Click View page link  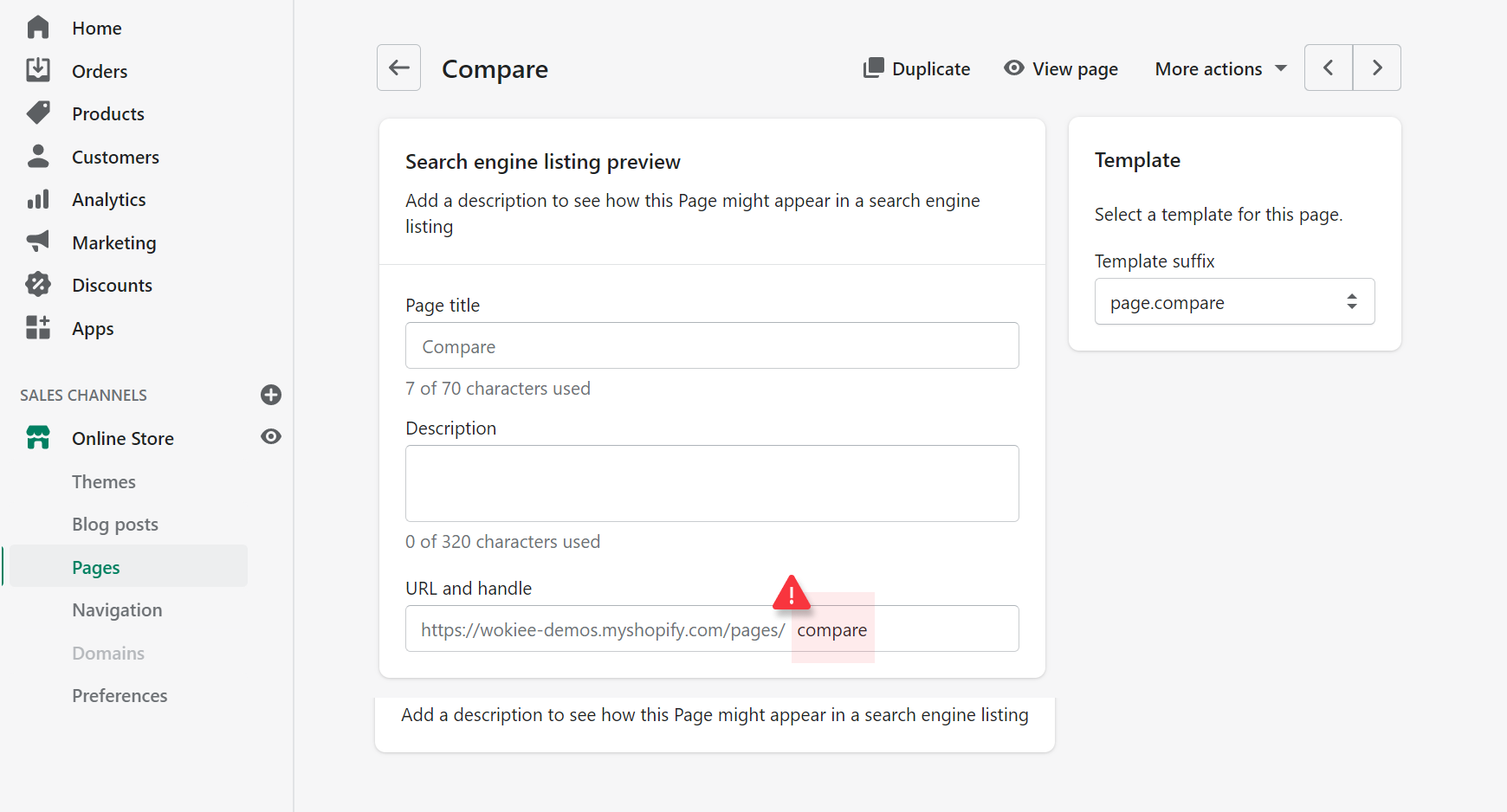point(1061,68)
